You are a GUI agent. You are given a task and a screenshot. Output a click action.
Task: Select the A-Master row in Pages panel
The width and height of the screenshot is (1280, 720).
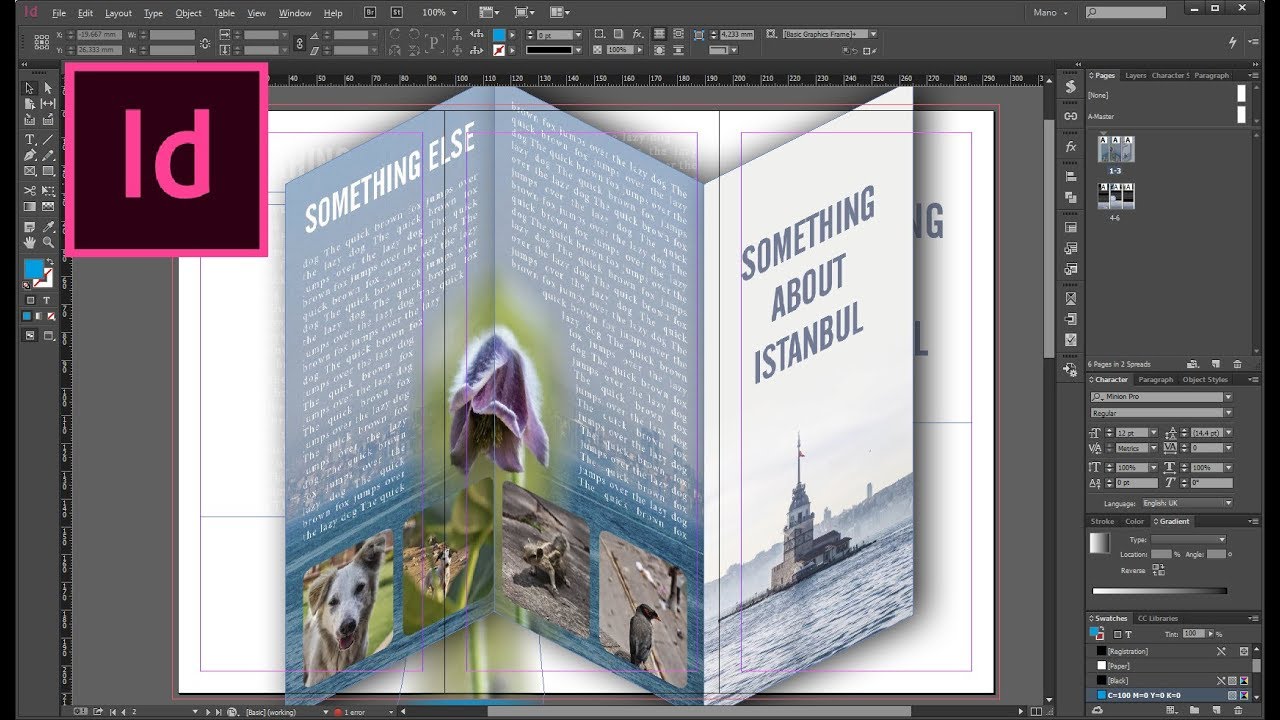click(1169, 116)
